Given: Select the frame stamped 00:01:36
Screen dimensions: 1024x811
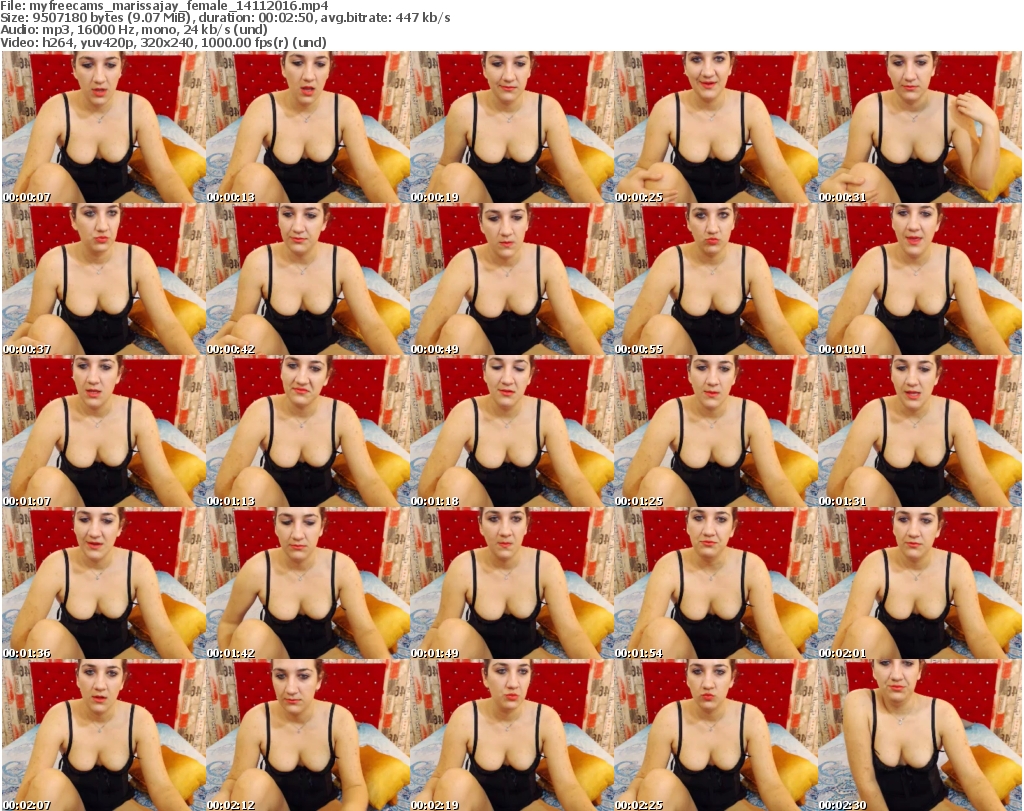Looking at the screenshot, I should pyautogui.click(x=104, y=584).
